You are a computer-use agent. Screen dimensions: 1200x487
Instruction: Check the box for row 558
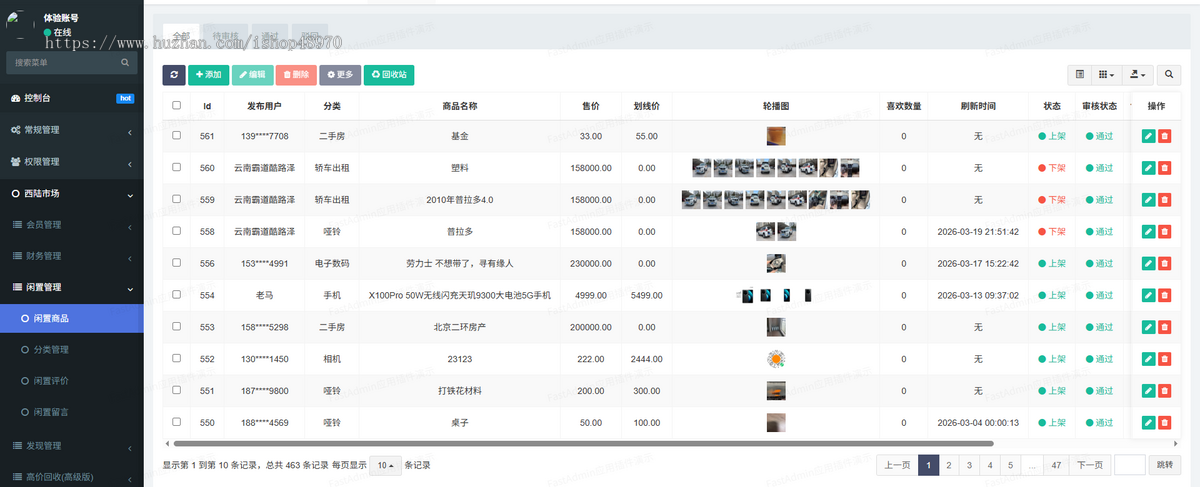[177, 231]
